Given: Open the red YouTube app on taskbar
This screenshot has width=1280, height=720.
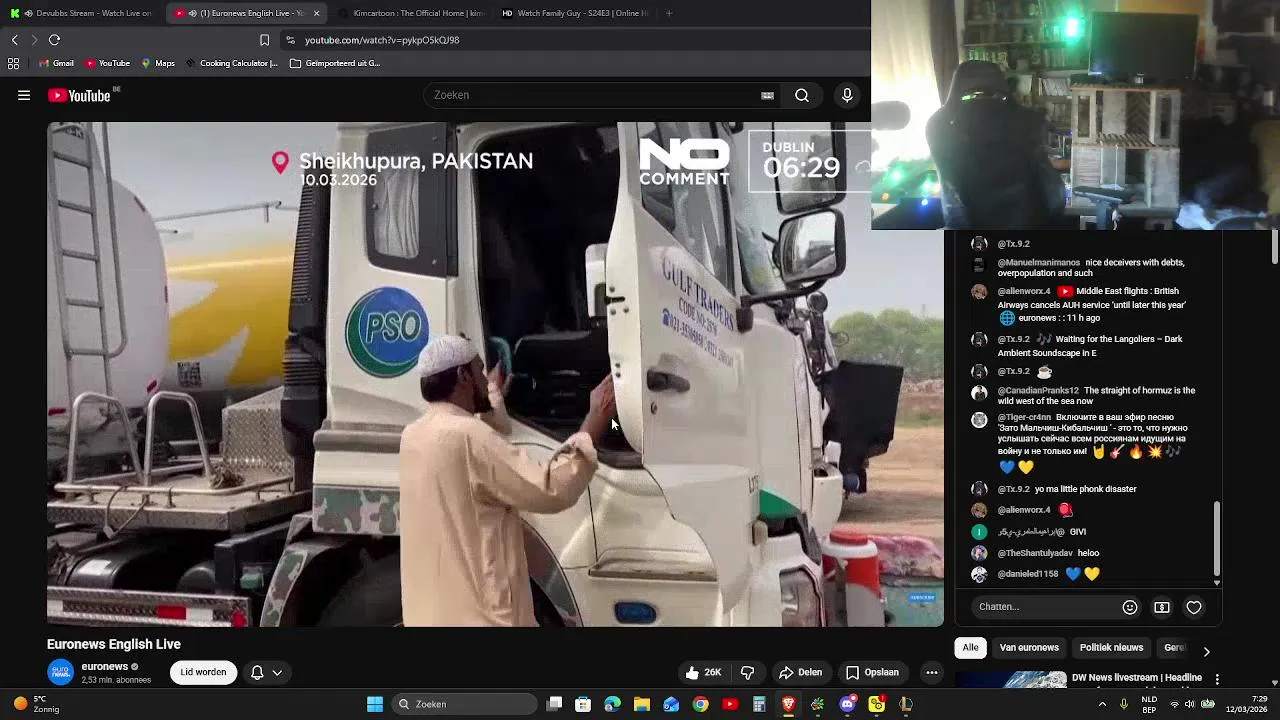Looking at the screenshot, I should pyautogui.click(x=730, y=704).
